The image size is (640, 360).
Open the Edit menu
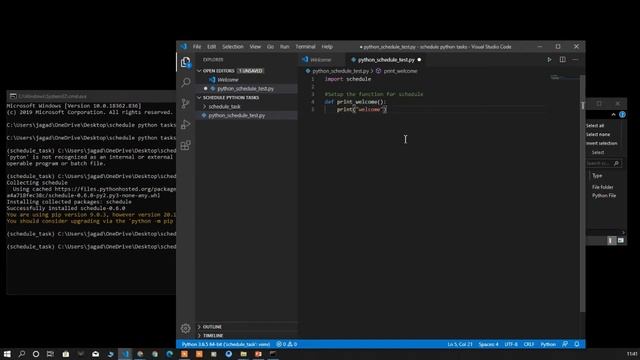point(211,47)
